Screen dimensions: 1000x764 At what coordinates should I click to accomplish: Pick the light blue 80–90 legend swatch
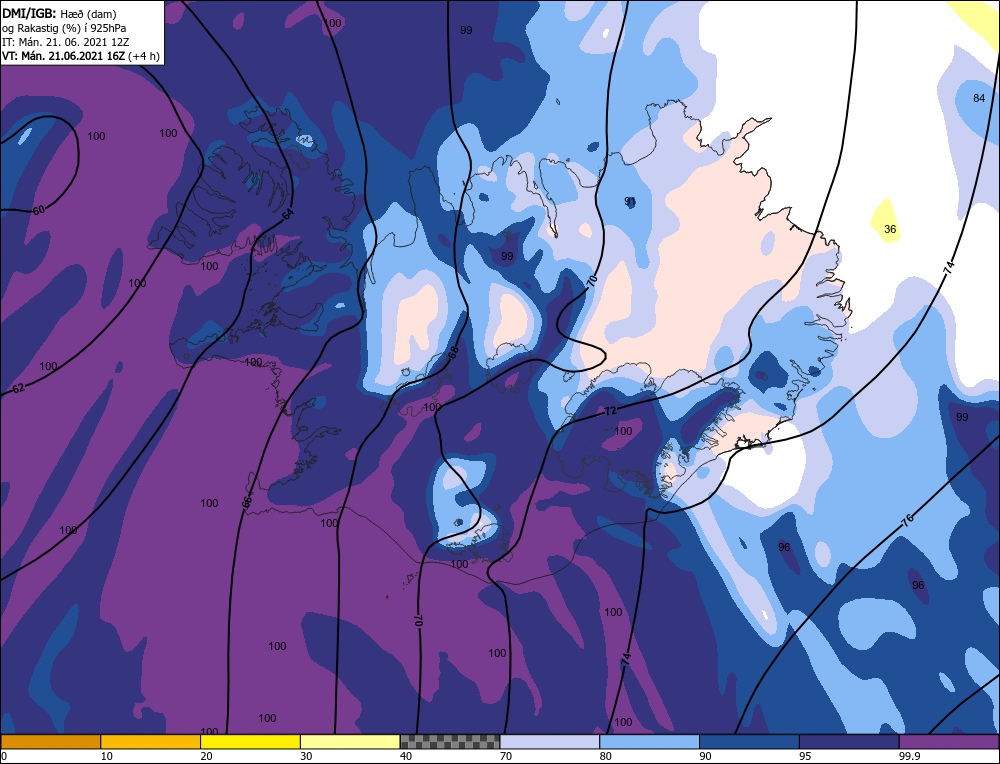pos(649,742)
